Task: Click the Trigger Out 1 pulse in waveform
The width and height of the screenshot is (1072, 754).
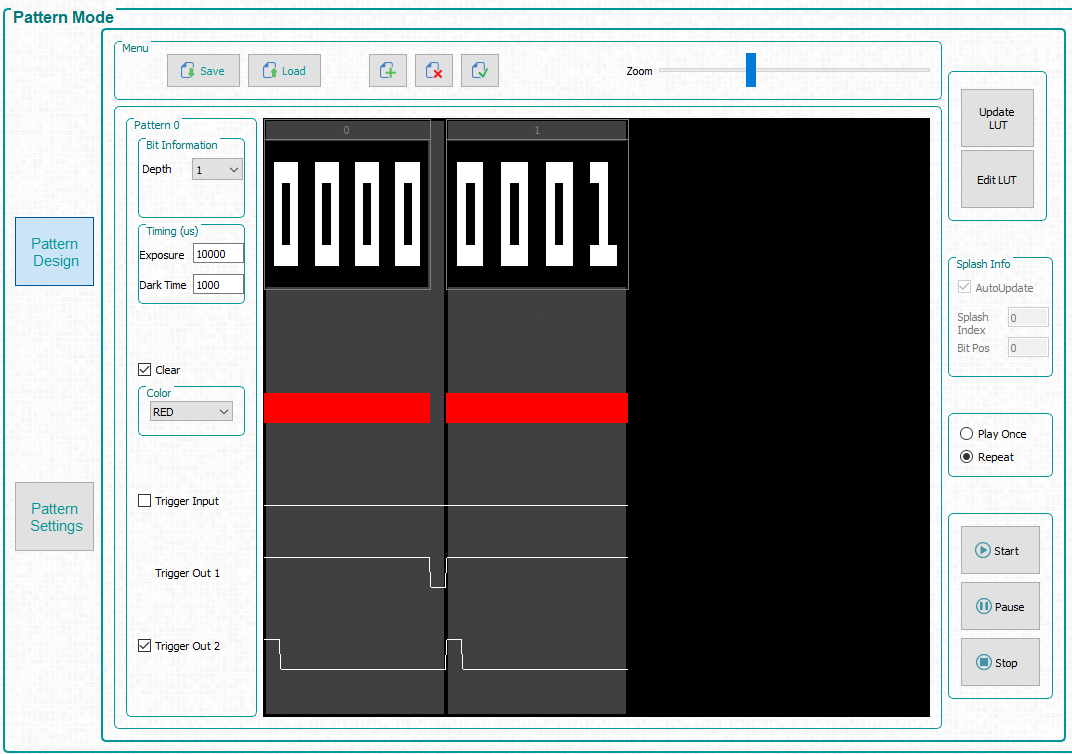Action: click(x=438, y=573)
